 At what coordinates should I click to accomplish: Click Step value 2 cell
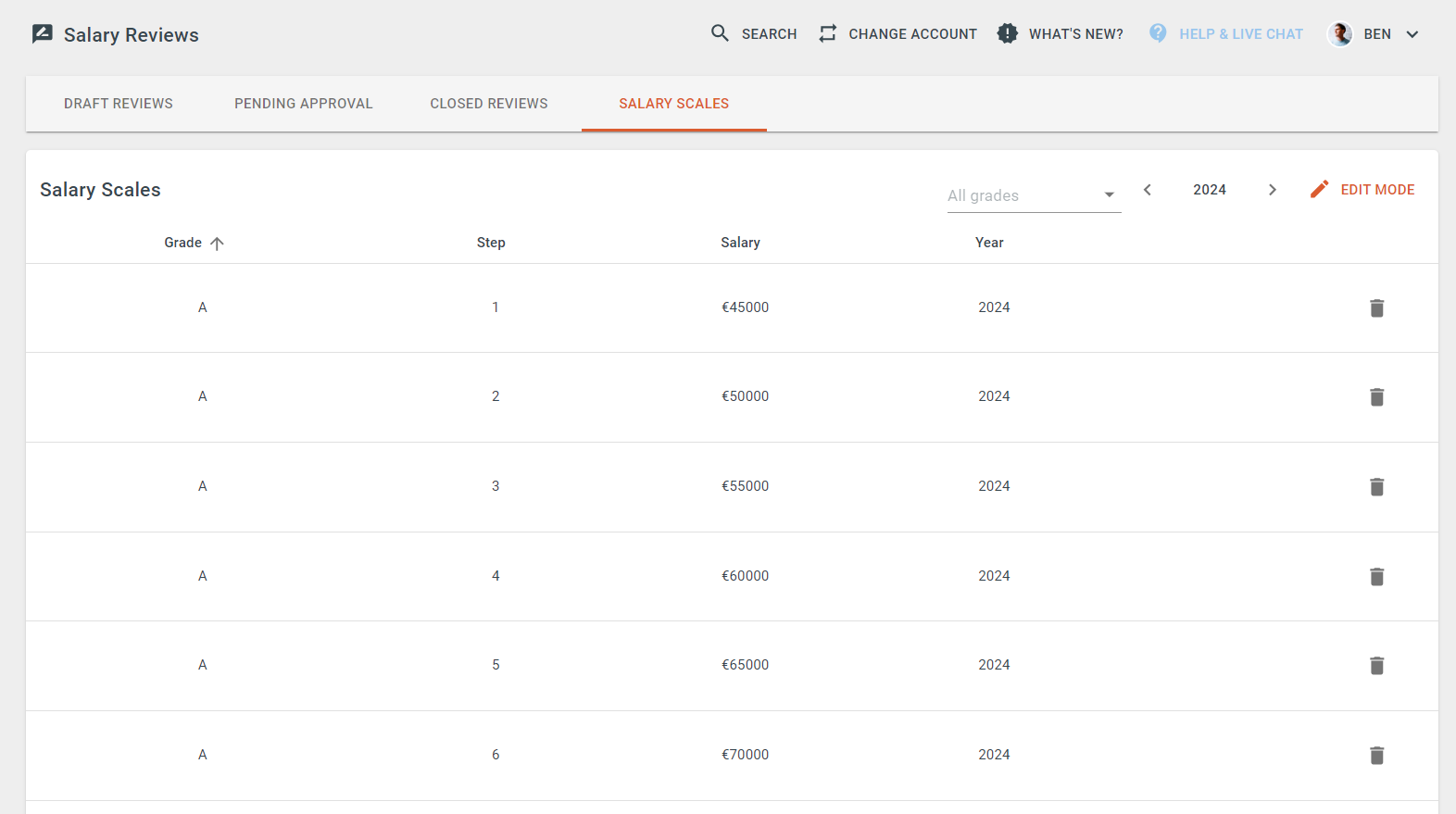pos(496,396)
